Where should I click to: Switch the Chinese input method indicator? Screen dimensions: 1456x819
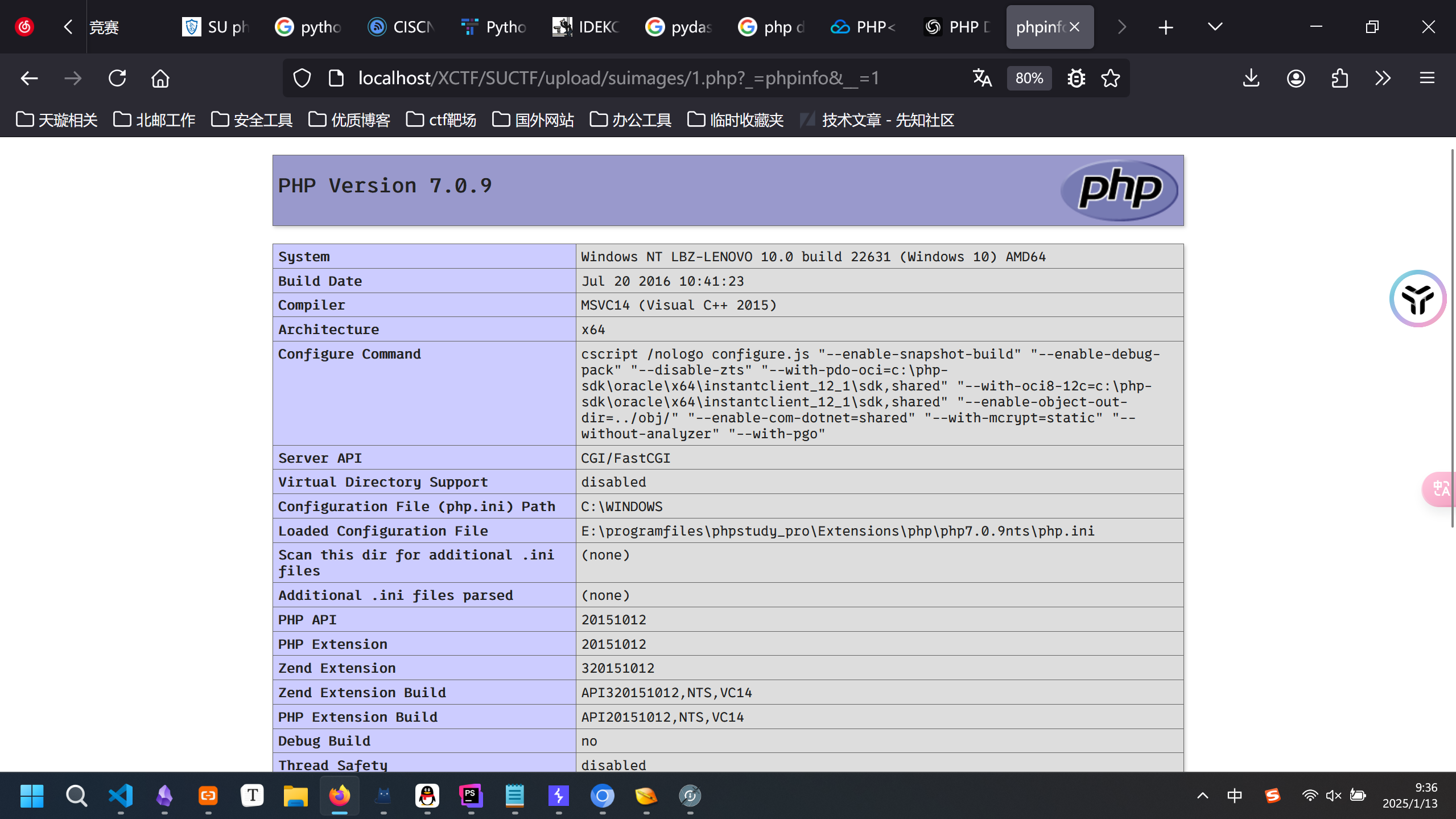click(x=1234, y=795)
